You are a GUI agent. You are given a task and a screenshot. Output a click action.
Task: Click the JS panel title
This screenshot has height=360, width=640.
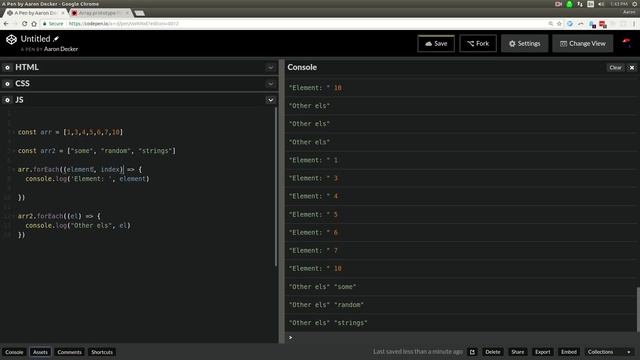click(x=19, y=100)
